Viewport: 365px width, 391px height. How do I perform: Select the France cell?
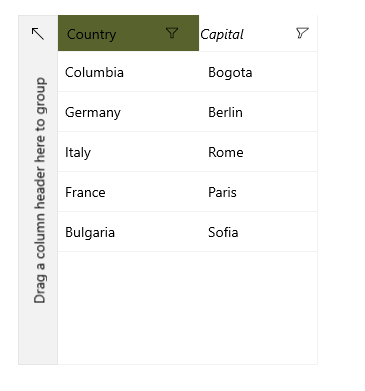pyautogui.click(x=128, y=192)
